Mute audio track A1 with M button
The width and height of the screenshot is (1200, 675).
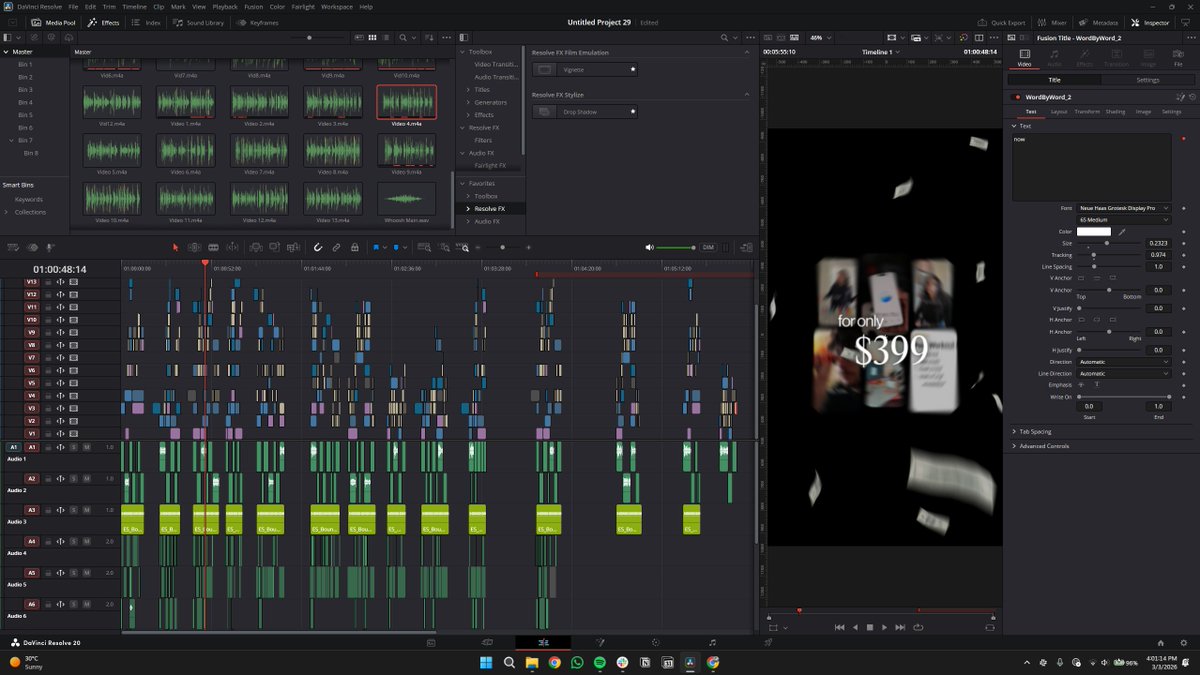pyautogui.click(x=86, y=447)
